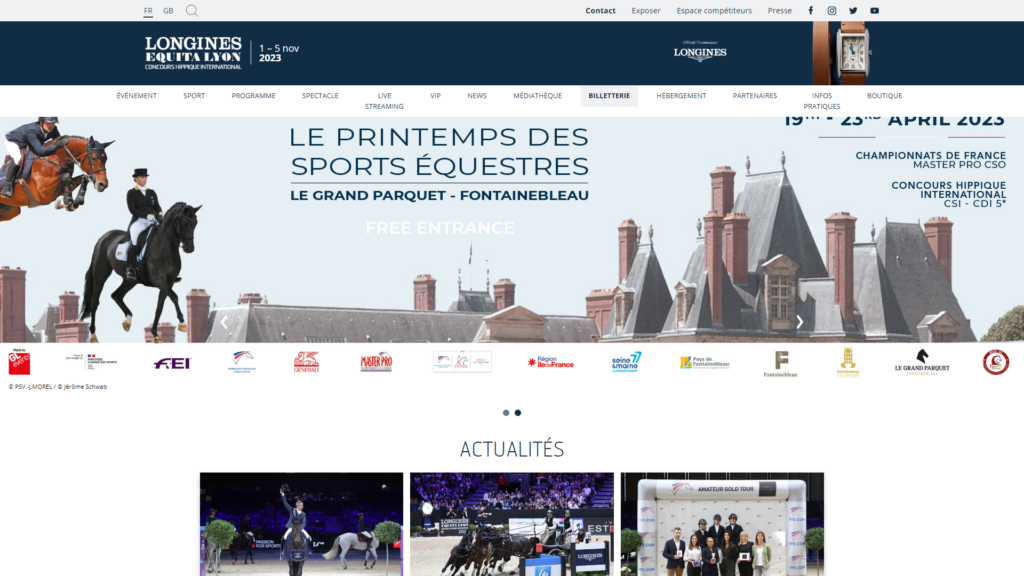
Task: Select the first carousel dot
Action: coord(506,413)
